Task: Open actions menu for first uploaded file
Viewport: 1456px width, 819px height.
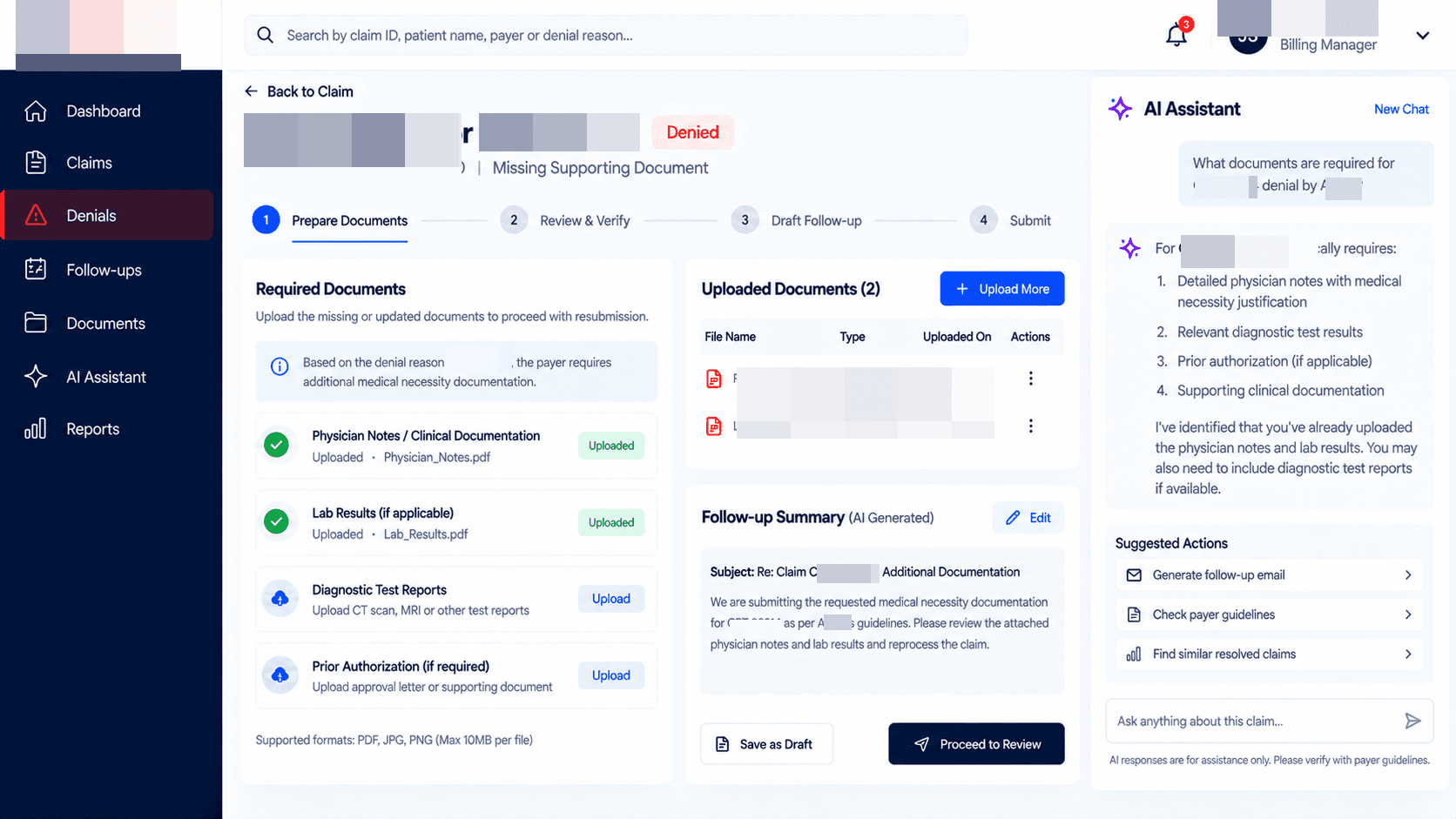Action: 1031,379
